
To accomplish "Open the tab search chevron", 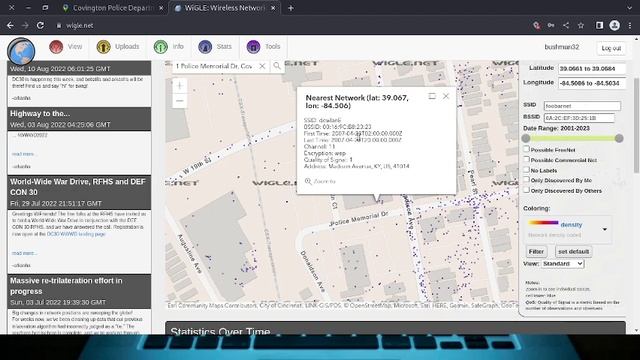I will [629, 8].
